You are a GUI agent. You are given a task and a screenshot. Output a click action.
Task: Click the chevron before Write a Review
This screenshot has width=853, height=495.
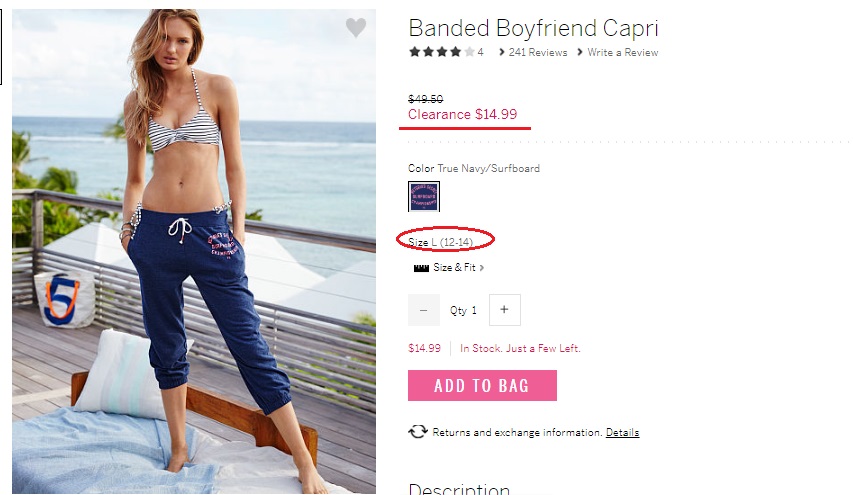(580, 52)
